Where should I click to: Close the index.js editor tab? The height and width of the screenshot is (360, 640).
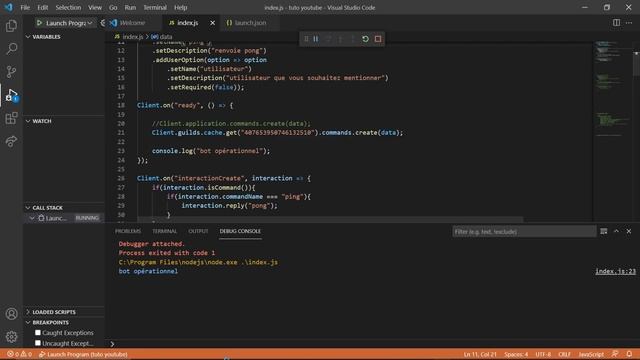tap(213, 23)
